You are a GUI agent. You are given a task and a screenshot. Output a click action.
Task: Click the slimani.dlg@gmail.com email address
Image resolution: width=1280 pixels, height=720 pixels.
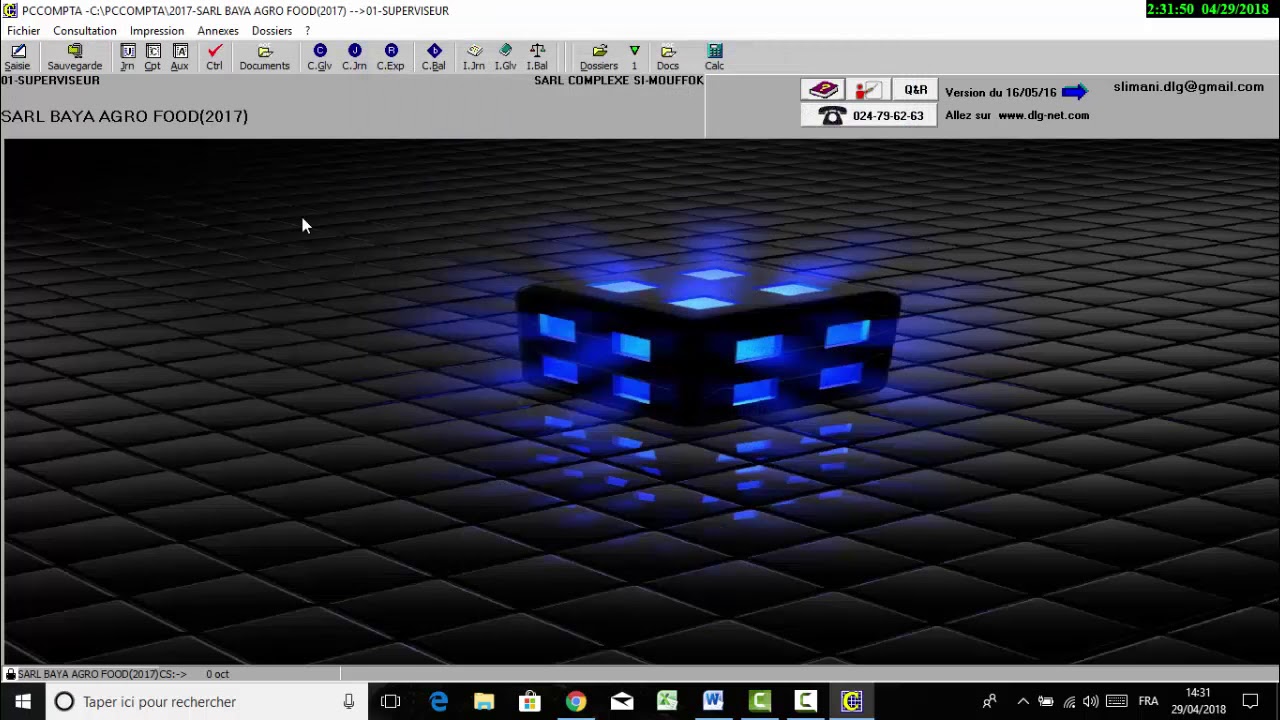1189,87
